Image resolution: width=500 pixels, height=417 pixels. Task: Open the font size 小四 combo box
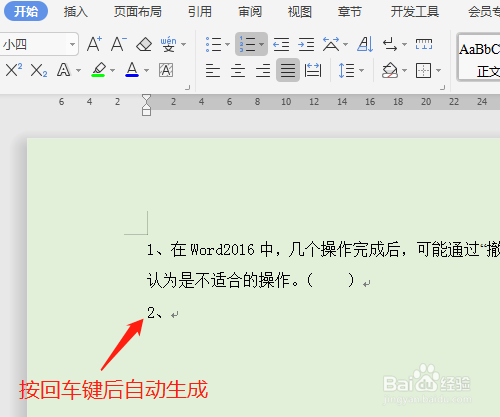coord(39,44)
